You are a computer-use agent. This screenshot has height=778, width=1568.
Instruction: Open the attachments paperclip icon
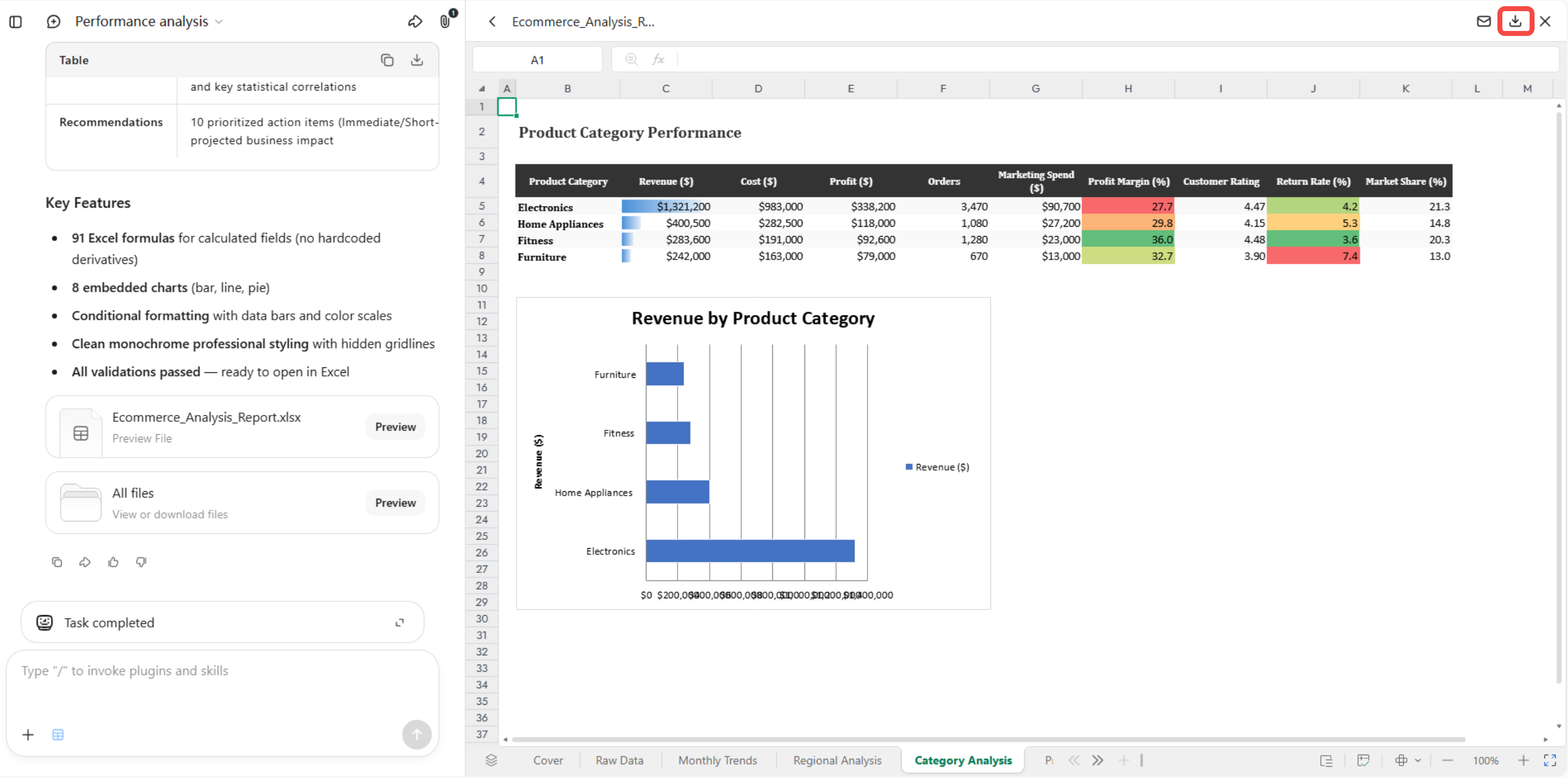445,22
